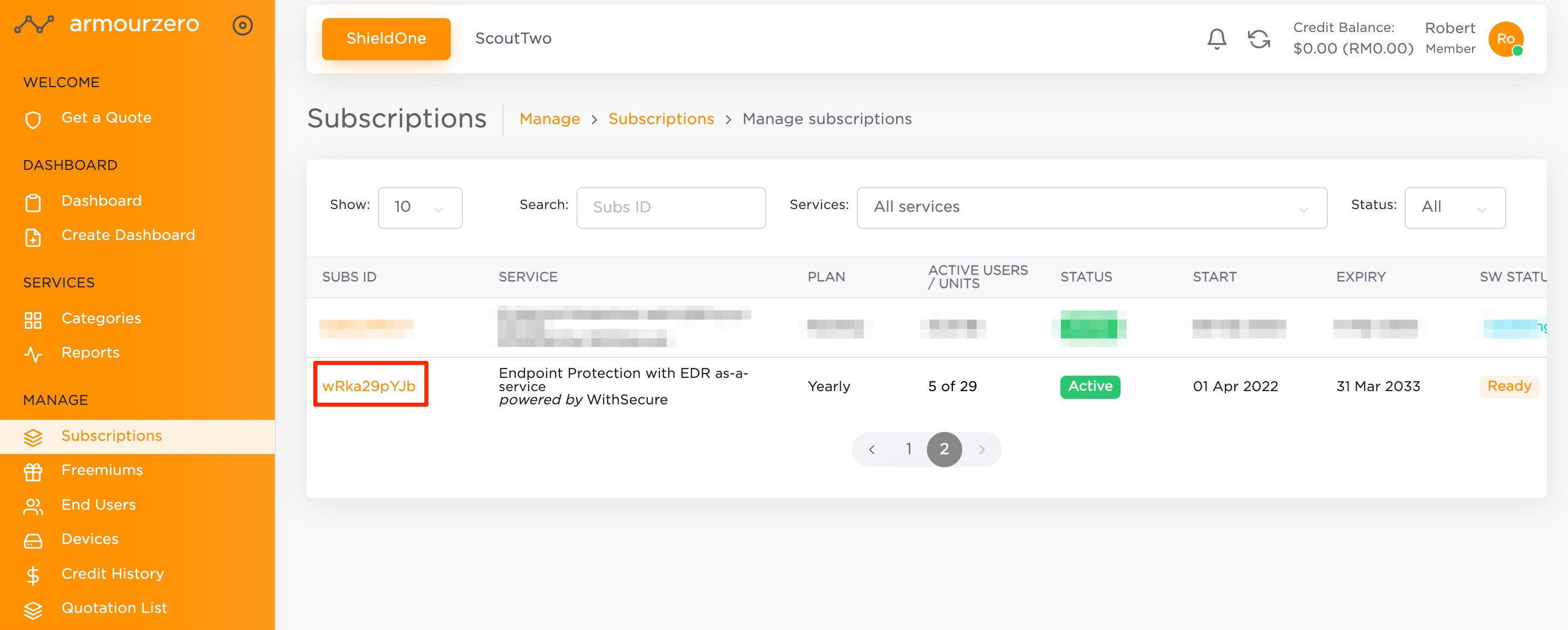Open the Show entries dropdown

click(420, 207)
